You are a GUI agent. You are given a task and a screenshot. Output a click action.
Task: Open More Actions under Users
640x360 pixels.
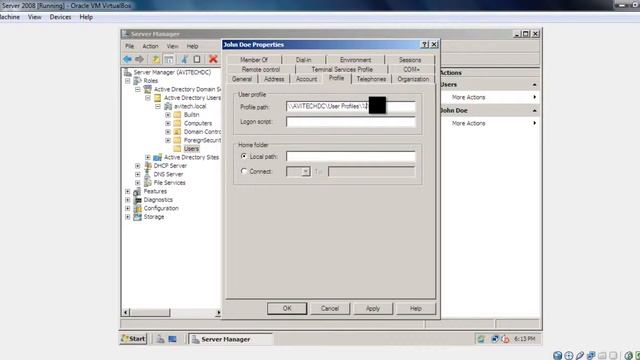coord(469,97)
